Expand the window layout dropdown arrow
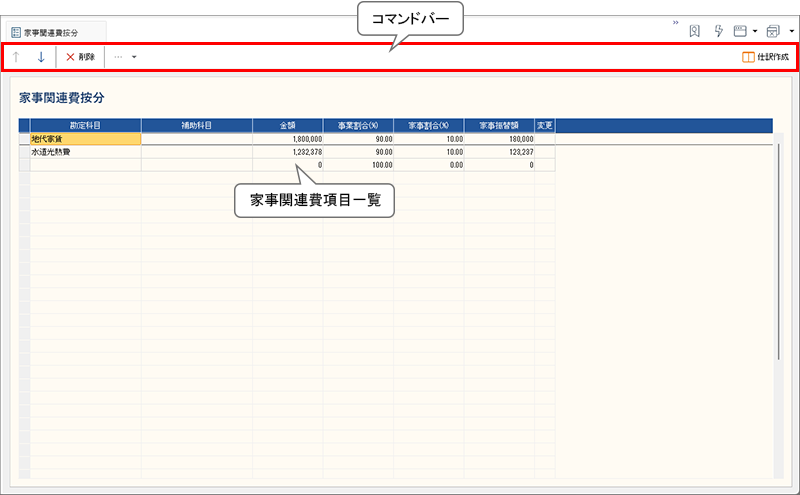The image size is (800, 495). coord(754,31)
